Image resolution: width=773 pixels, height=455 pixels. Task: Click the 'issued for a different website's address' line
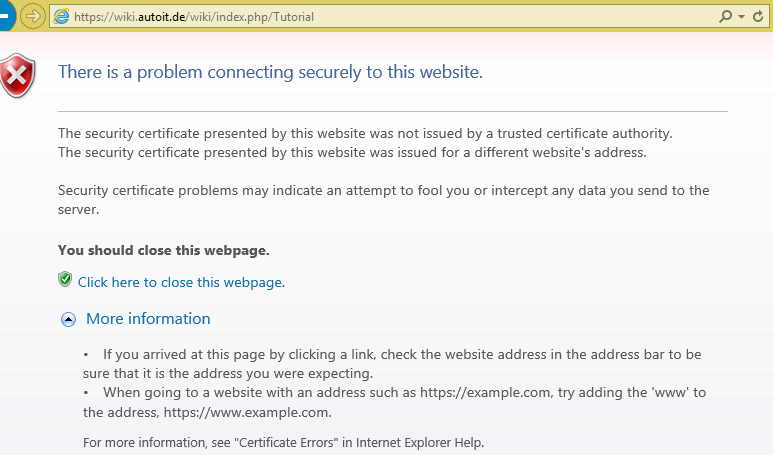(352, 153)
